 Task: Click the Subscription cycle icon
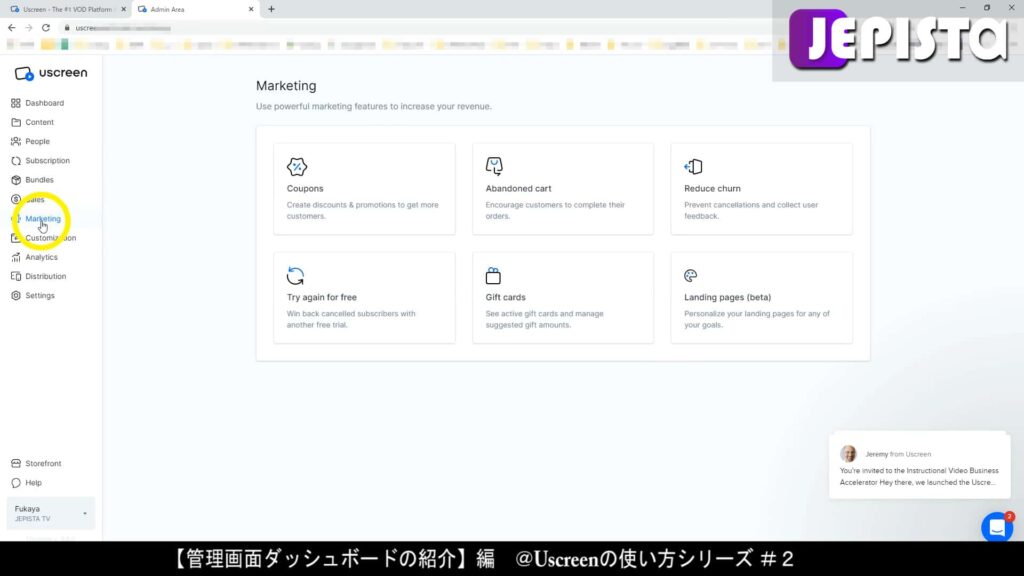(16, 161)
